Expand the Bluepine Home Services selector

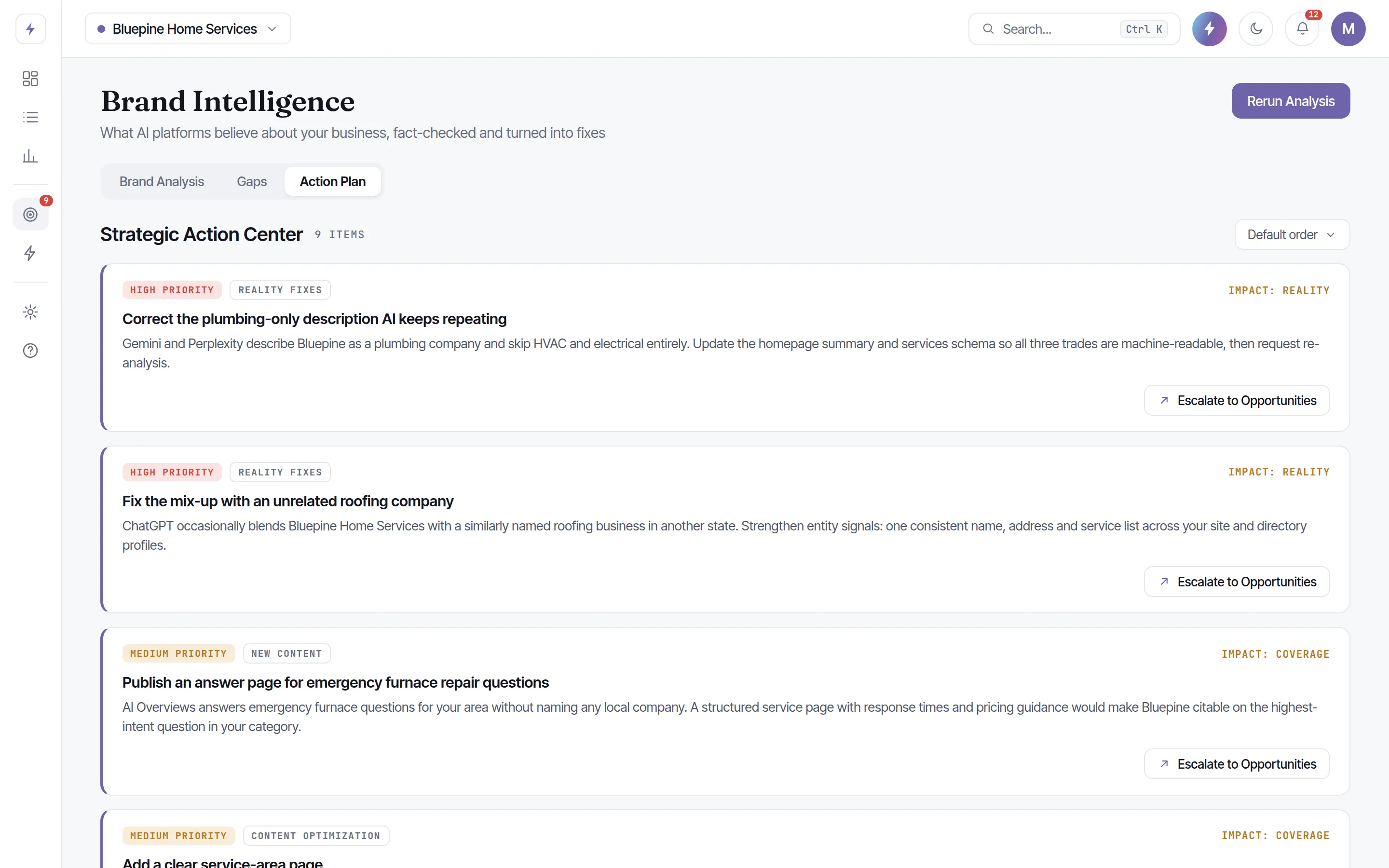point(188,29)
